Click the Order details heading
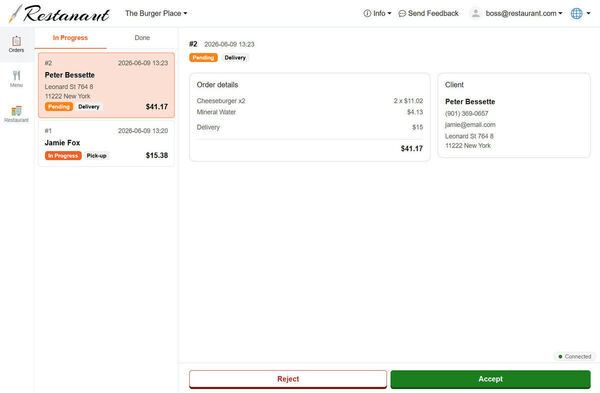600x393 pixels. pos(217,85)
